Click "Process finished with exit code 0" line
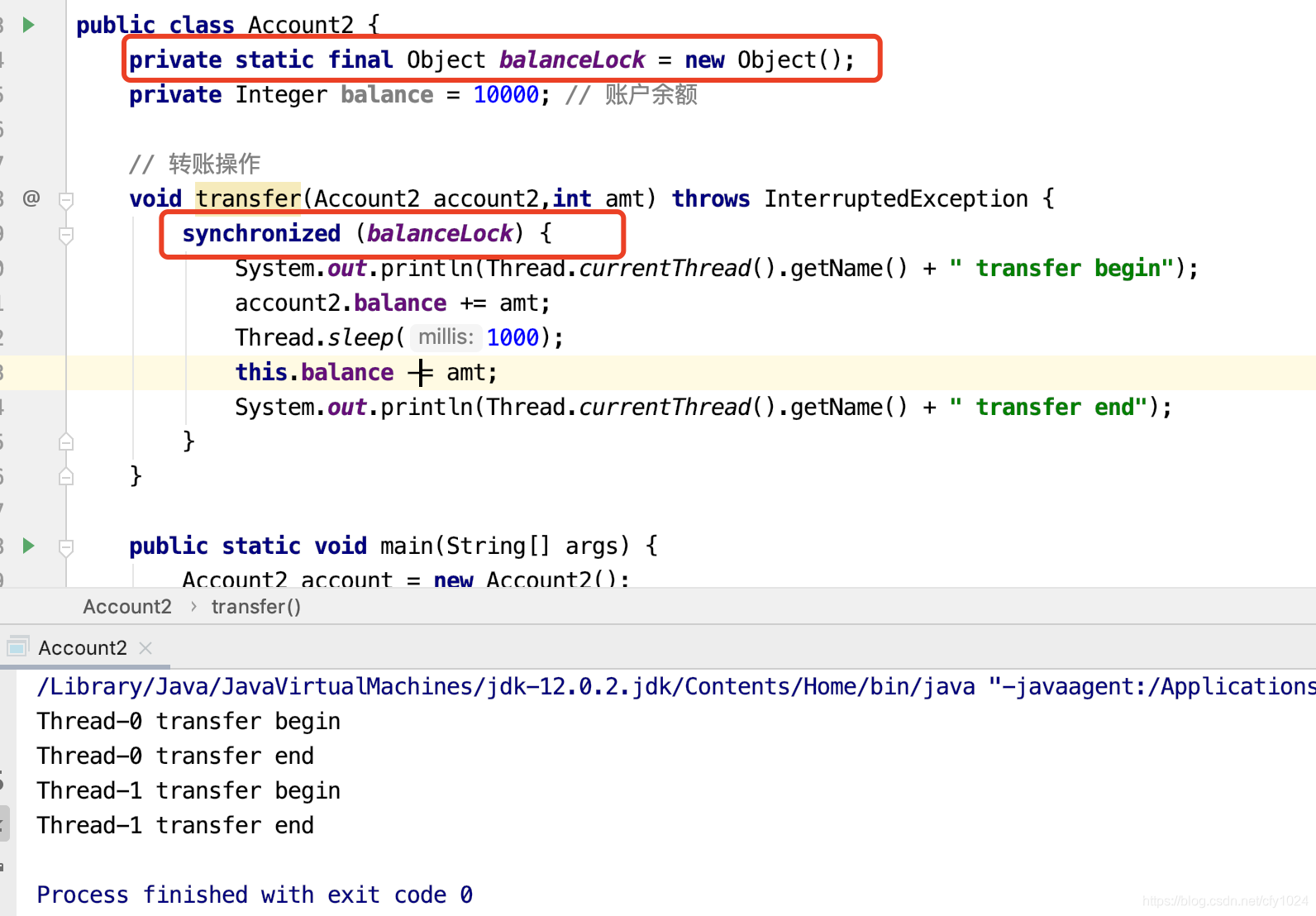 click(255, 895)
